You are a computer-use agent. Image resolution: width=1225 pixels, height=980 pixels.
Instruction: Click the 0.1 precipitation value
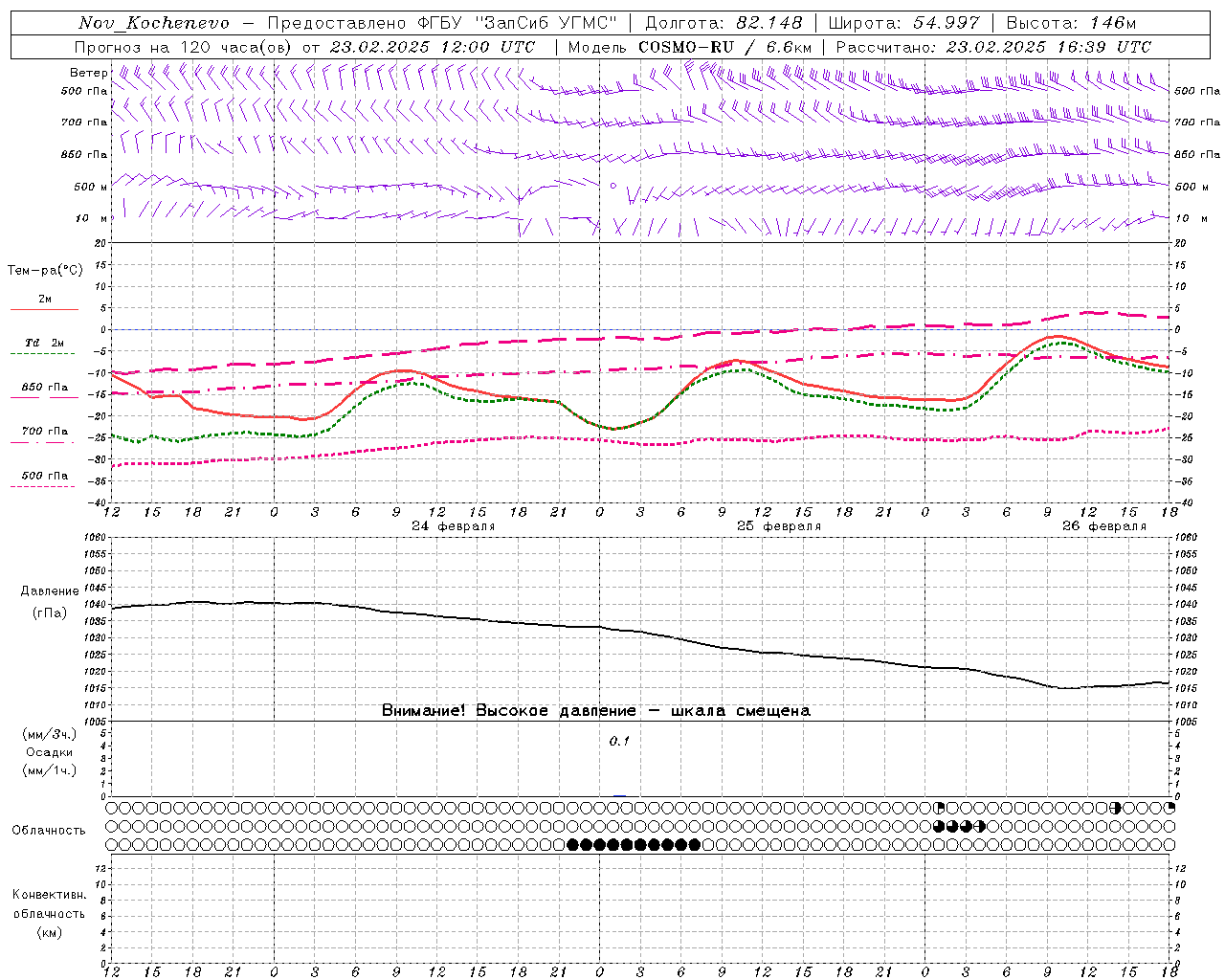[620, 741]
